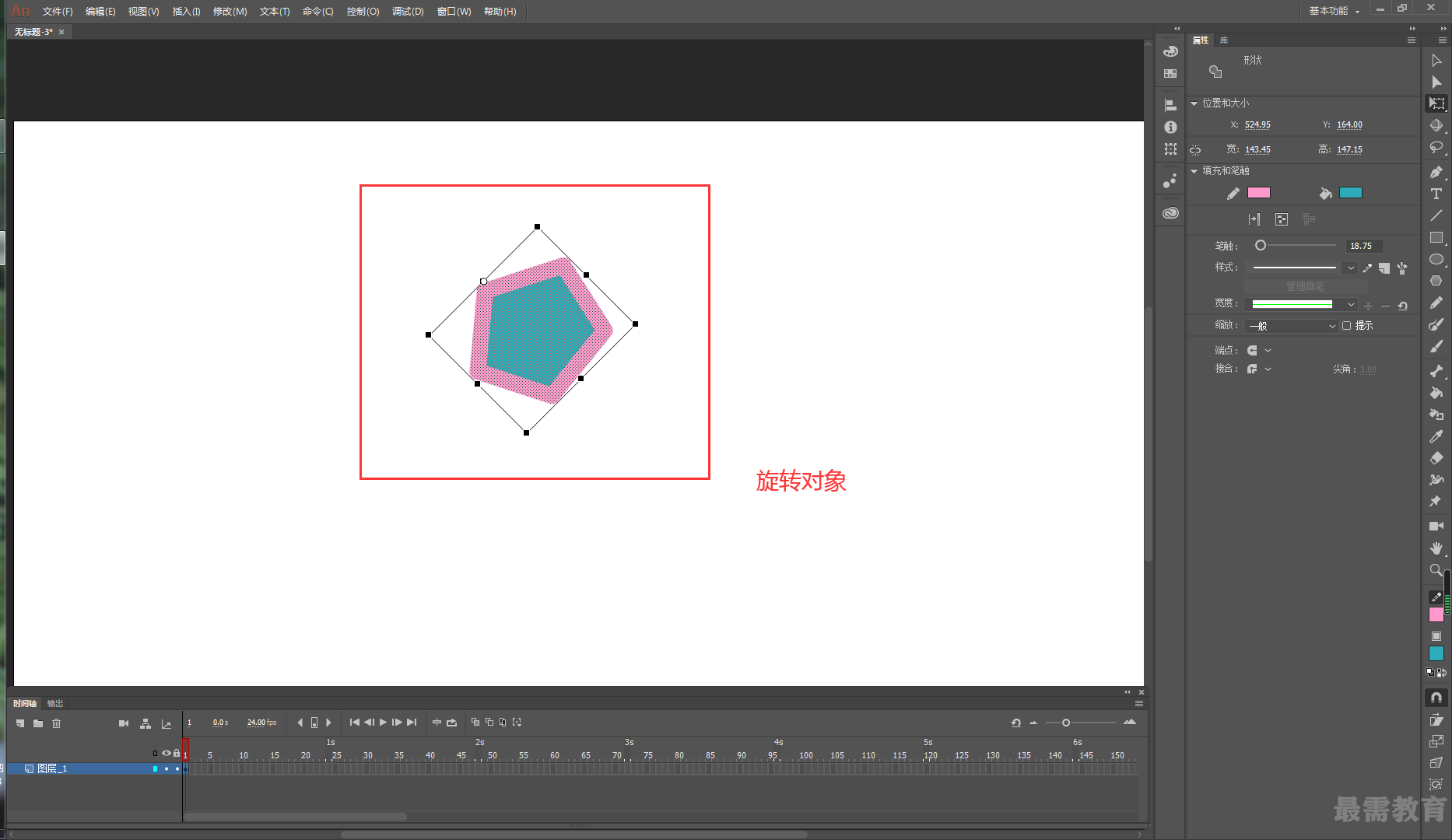The width and height of the screenshot is (1452, 840).
Task: Open the 样式 stroke style dropdown
Action: [1301, 268]
